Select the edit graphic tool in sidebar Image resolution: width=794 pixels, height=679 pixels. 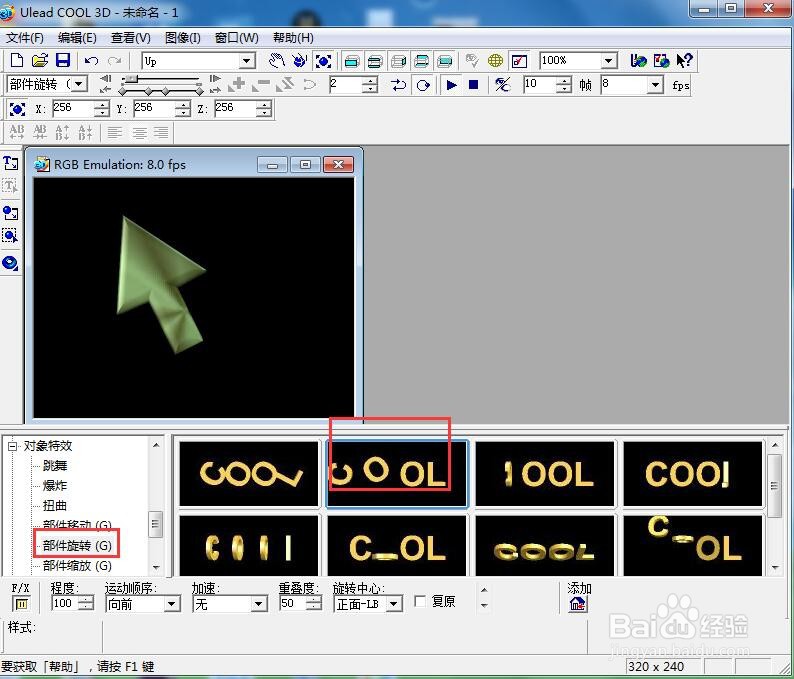11,236
